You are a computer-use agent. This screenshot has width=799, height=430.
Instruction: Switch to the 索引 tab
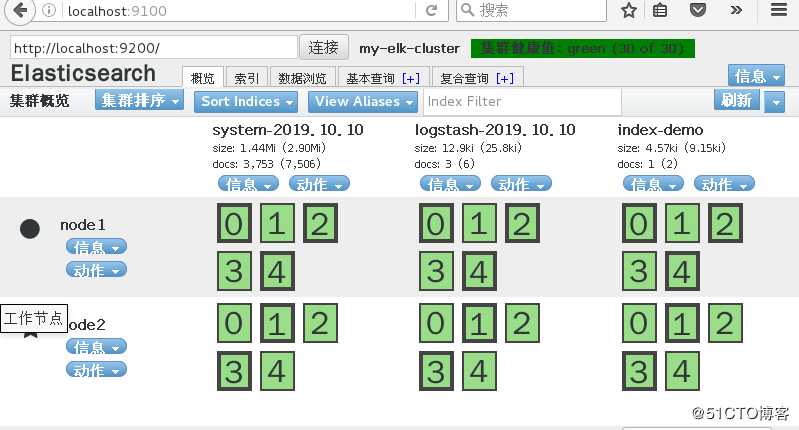(247, 77)
